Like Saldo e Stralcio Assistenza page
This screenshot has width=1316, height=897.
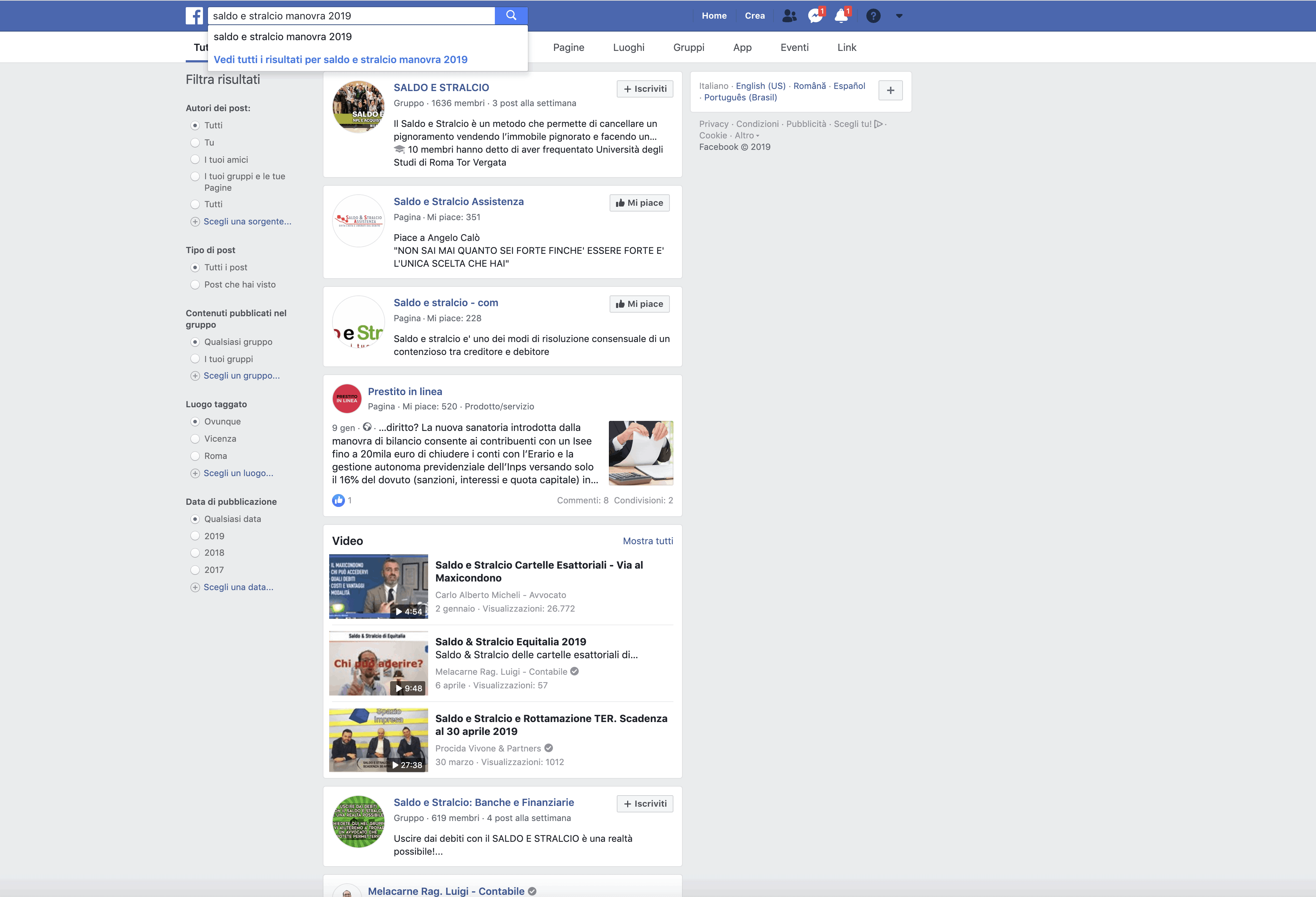coord(639,203)
